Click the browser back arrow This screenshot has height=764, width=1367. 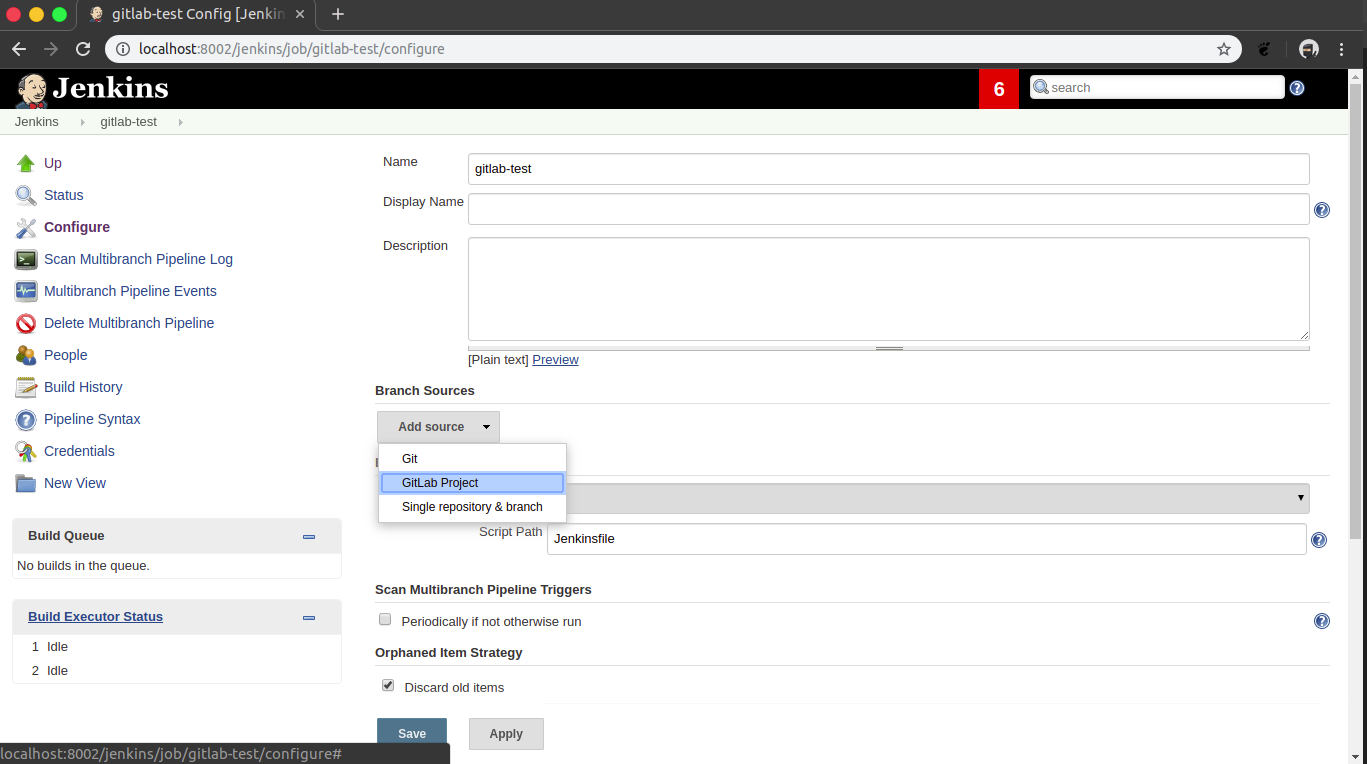19,48
